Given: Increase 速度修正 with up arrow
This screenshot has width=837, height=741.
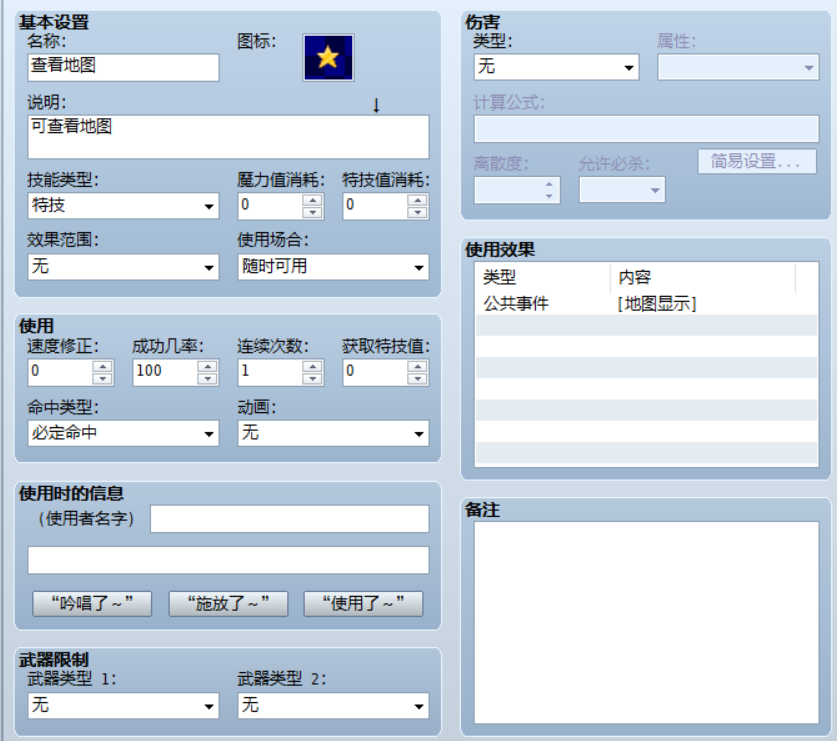Looking at the screenshot, I should [x=102, y=366].
